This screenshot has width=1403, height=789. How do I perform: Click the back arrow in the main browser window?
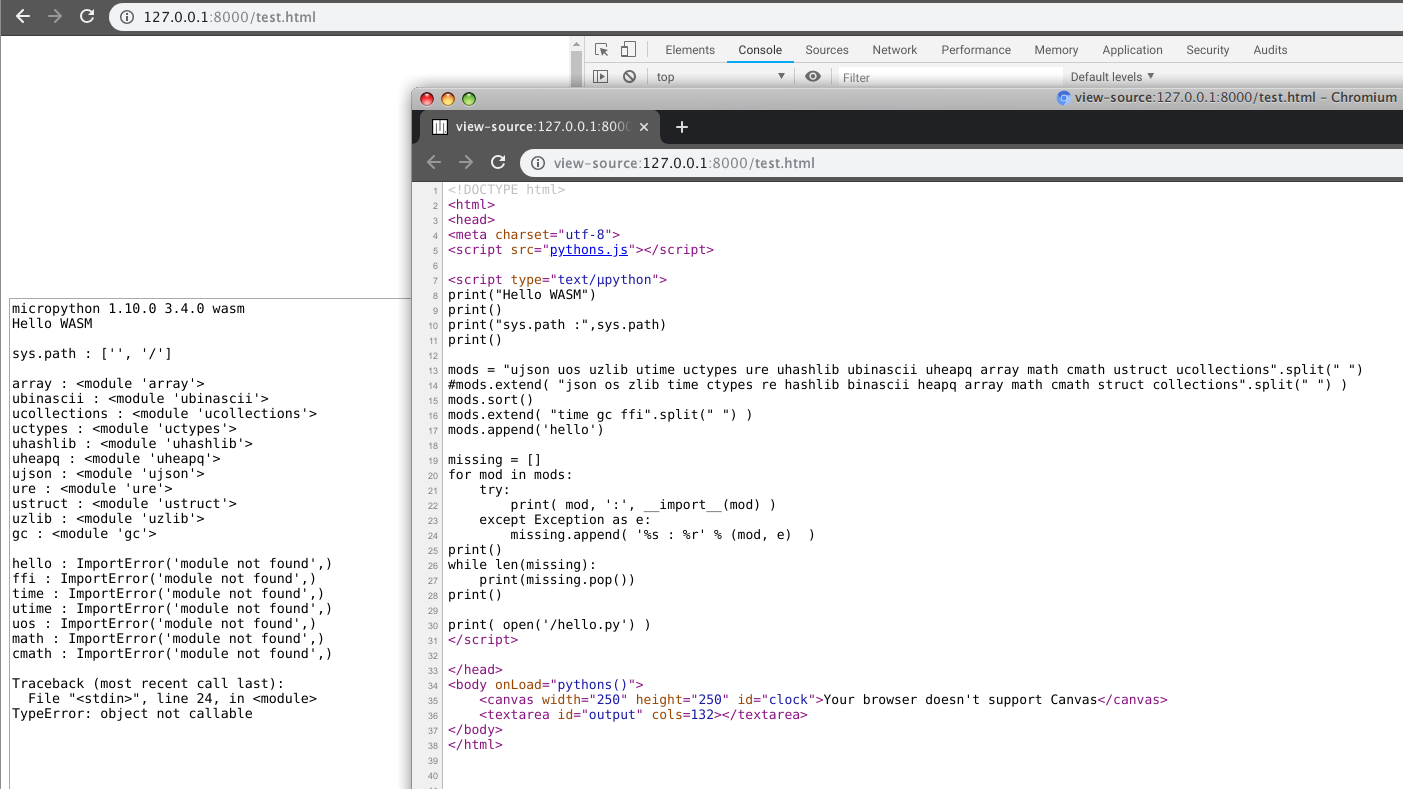coord(23,17)
